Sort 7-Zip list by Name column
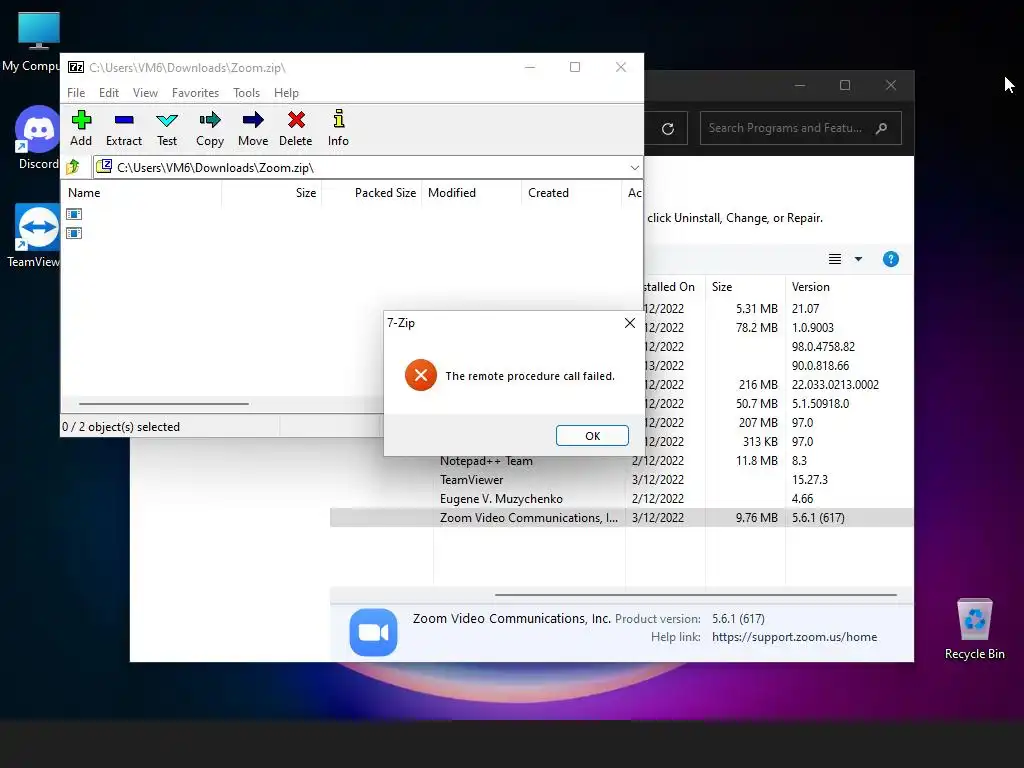 [x=141, y=193]
